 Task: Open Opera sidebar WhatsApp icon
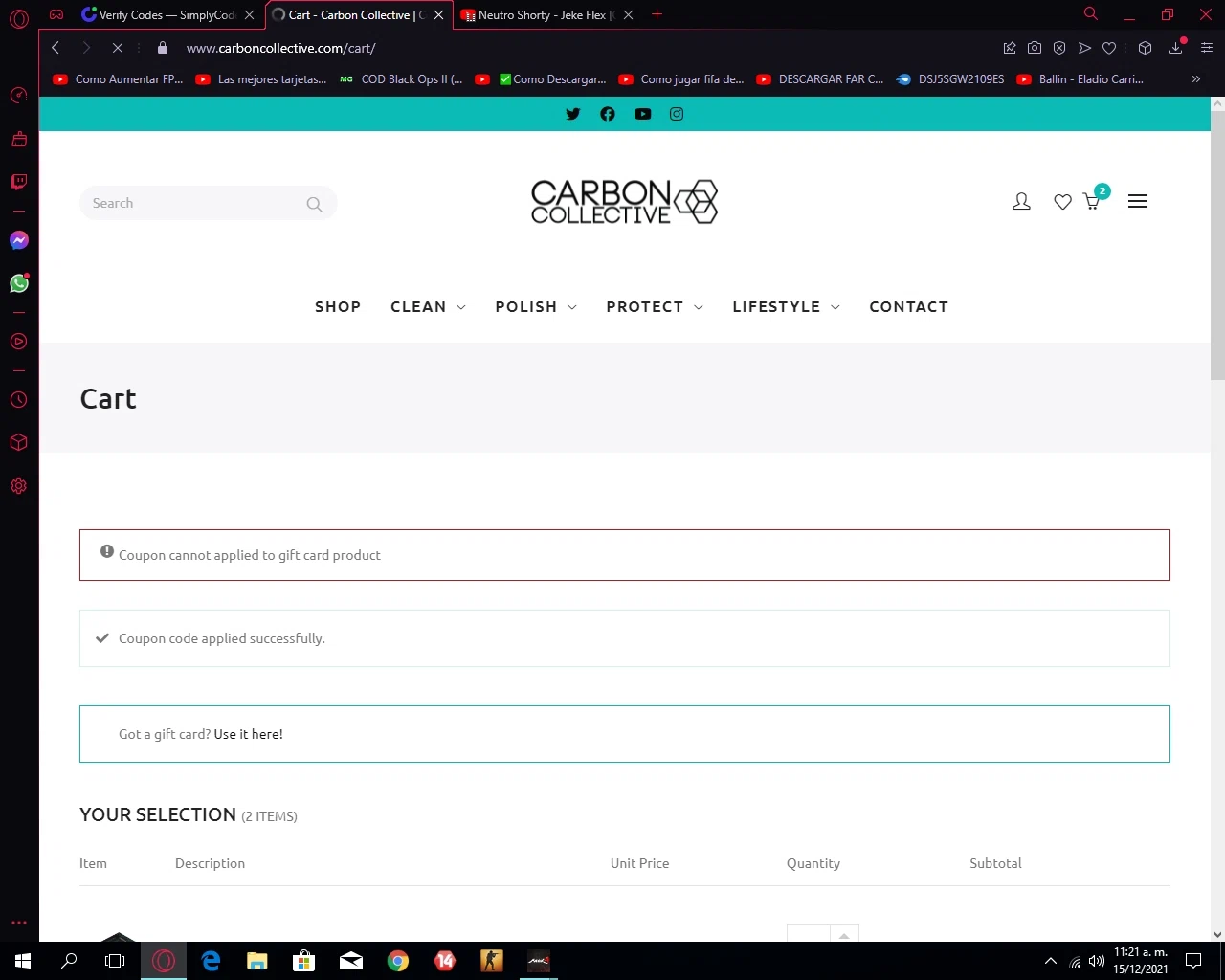click(19, 283)
